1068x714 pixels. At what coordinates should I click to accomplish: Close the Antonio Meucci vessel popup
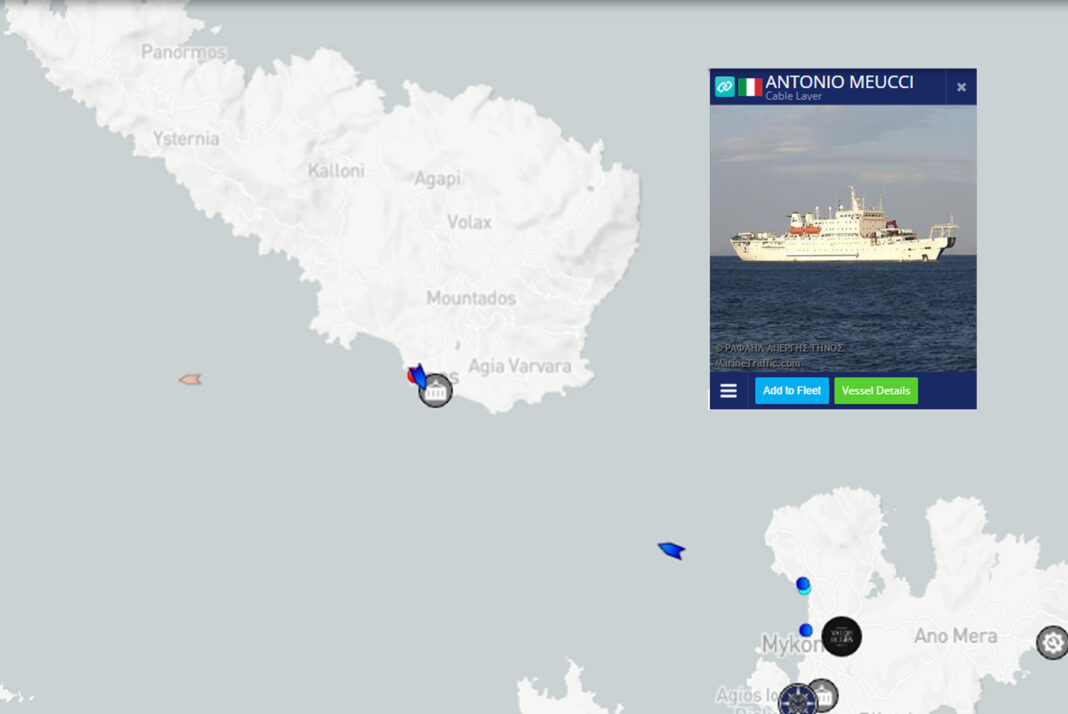pos(961,87)
